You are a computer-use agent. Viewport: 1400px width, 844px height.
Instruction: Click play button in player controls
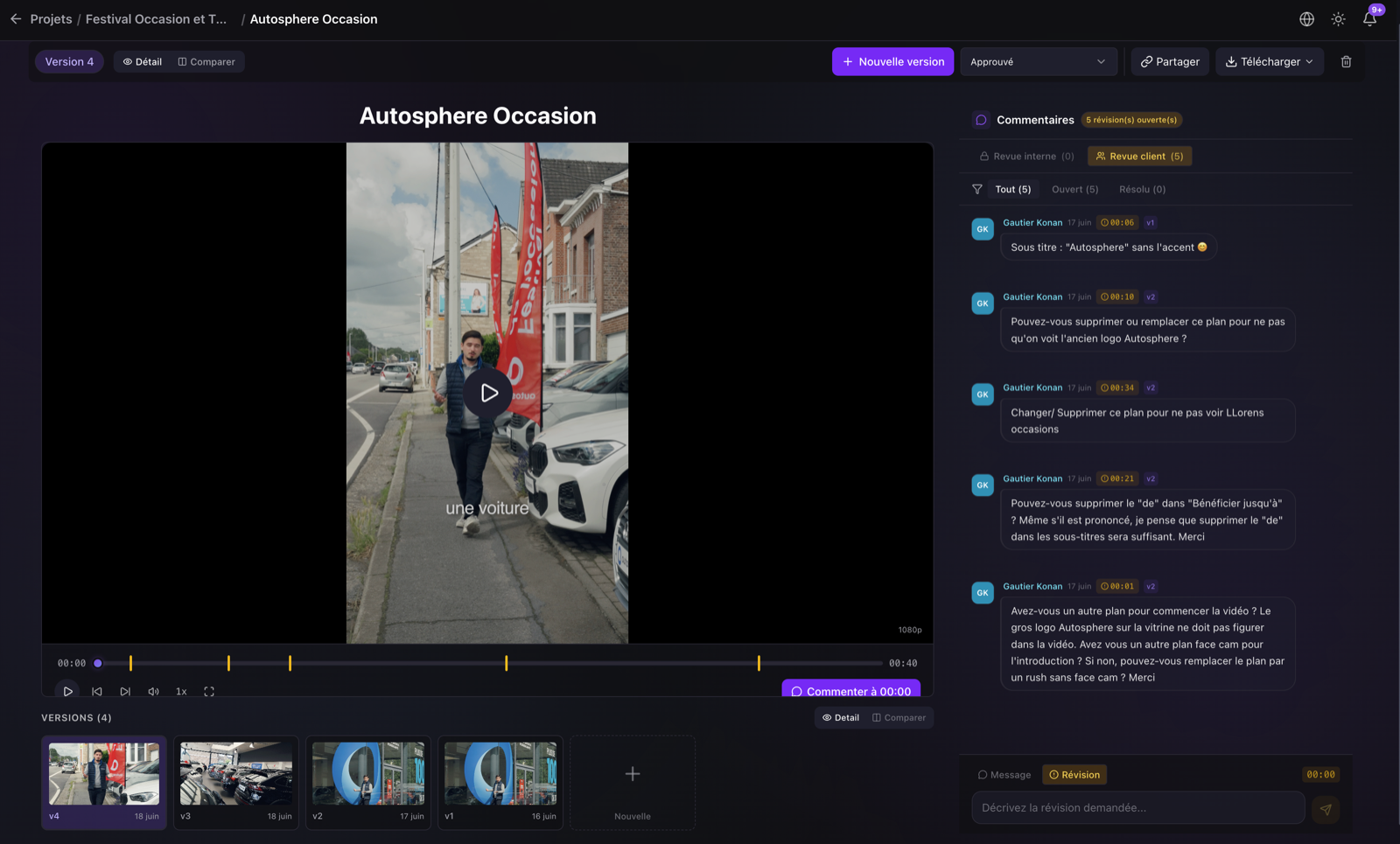tap(67, 691)
